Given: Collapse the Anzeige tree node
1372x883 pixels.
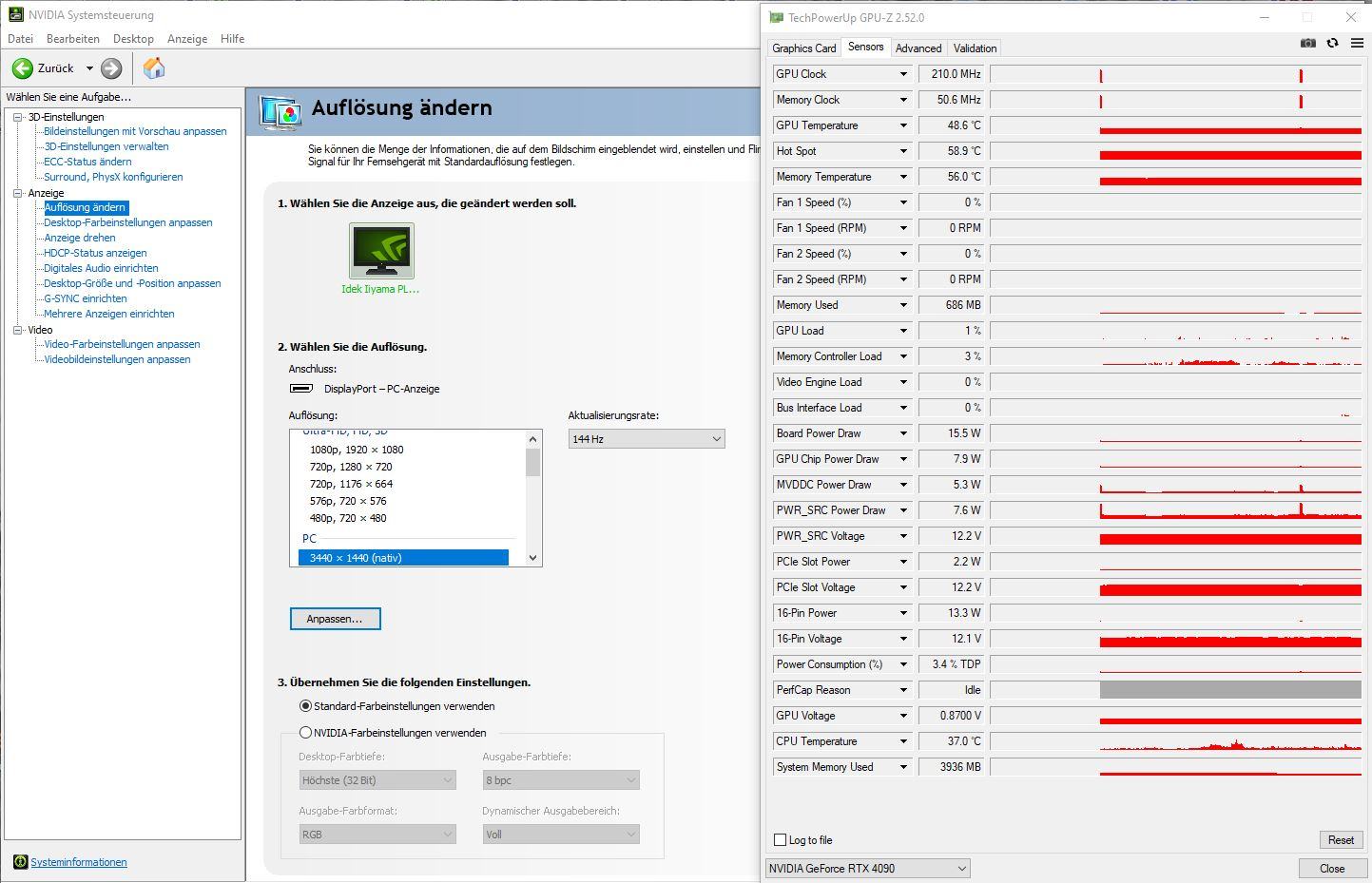Looking at the screenshot, I should point(17,193).
